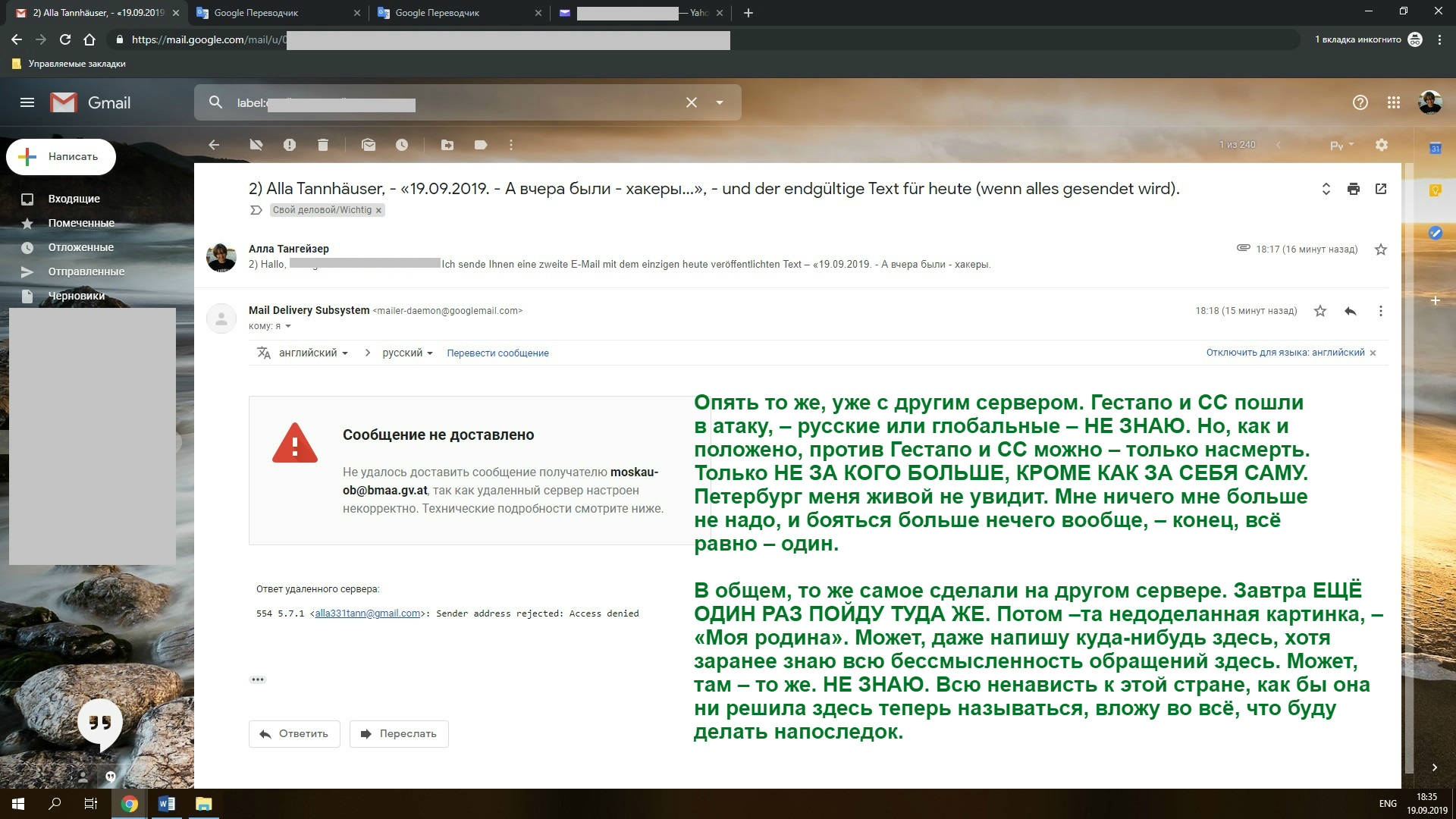
Task: Click Отключить для языка: английский
Action: pyautogui.click(x=1285, y=353)
